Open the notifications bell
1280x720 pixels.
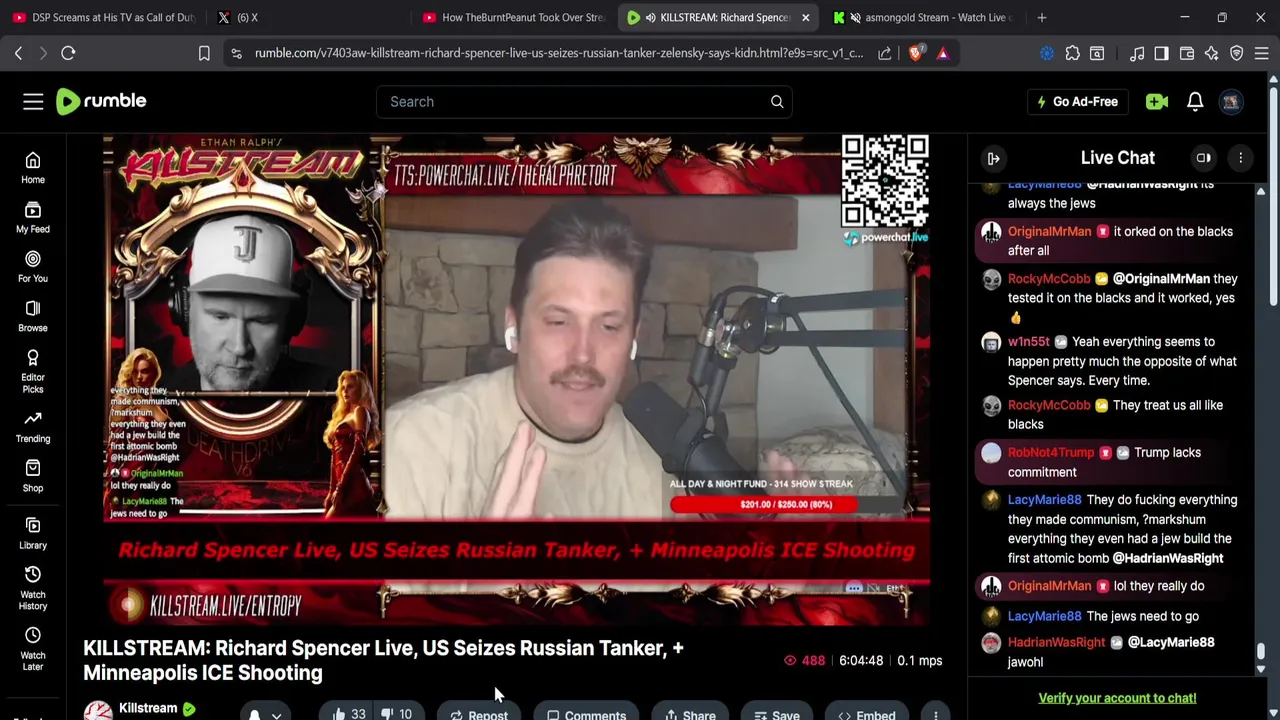click(x=1195, y=101)
